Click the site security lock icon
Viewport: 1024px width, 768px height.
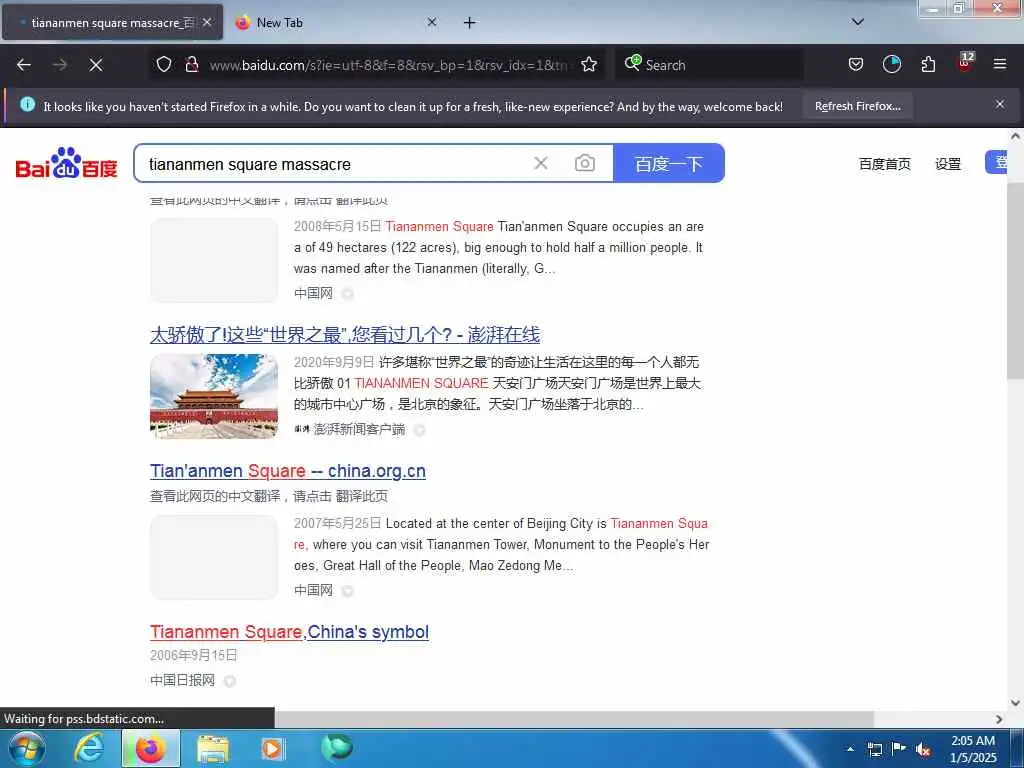191,64
